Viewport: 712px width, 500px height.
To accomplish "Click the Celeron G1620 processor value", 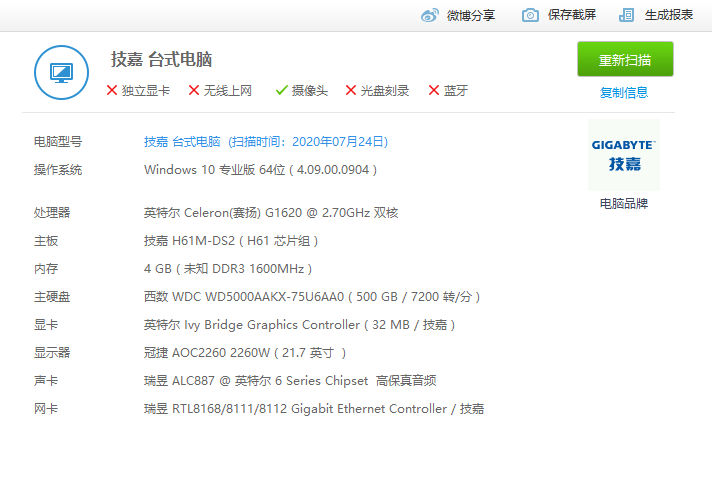I will pyautogui.click(x=271, y=213).
